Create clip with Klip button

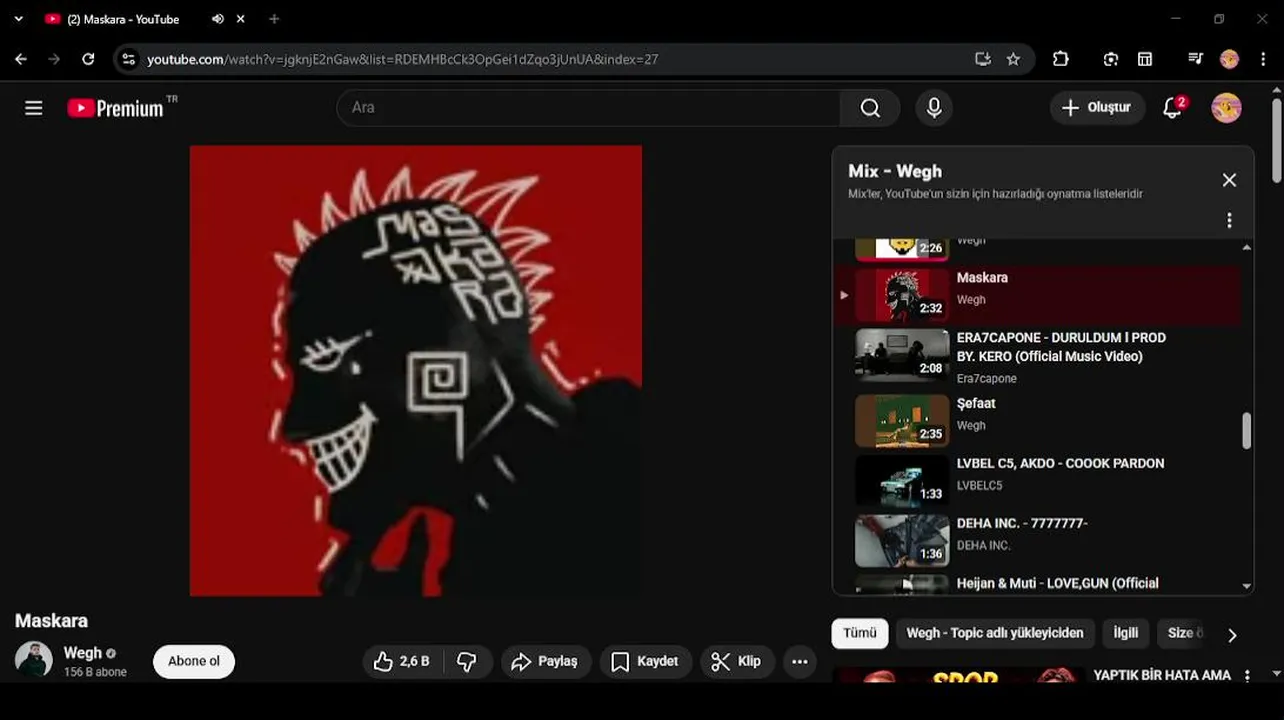[x=736, y=661]
